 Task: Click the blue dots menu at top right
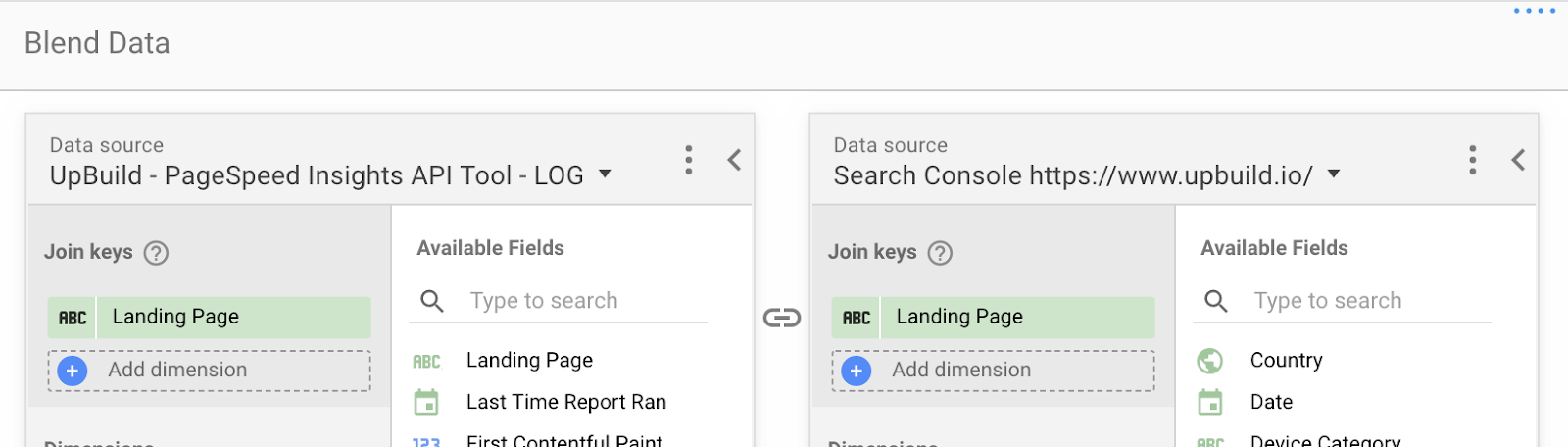pos(1535,11)
